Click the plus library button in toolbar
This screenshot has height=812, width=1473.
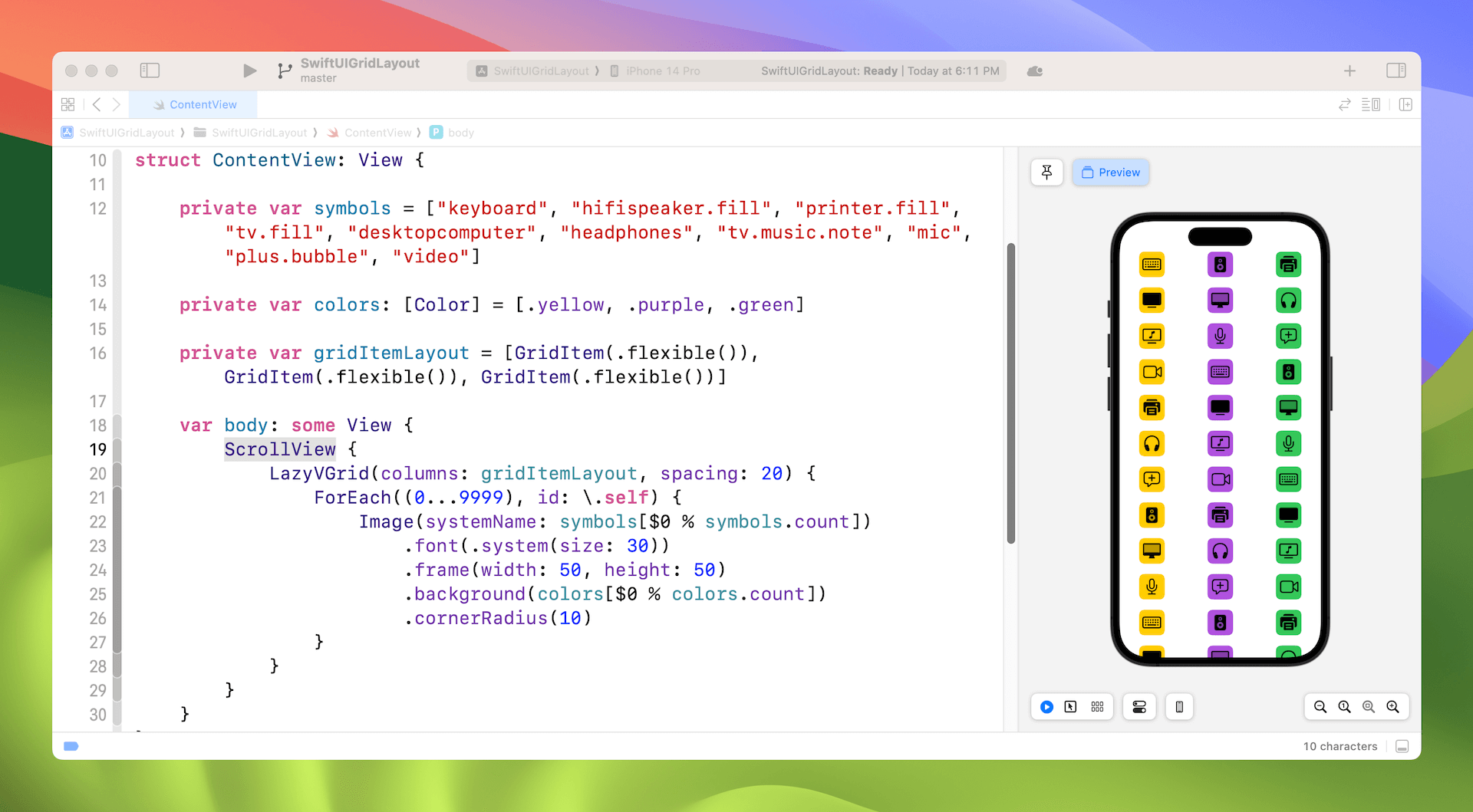point(1349,71)
